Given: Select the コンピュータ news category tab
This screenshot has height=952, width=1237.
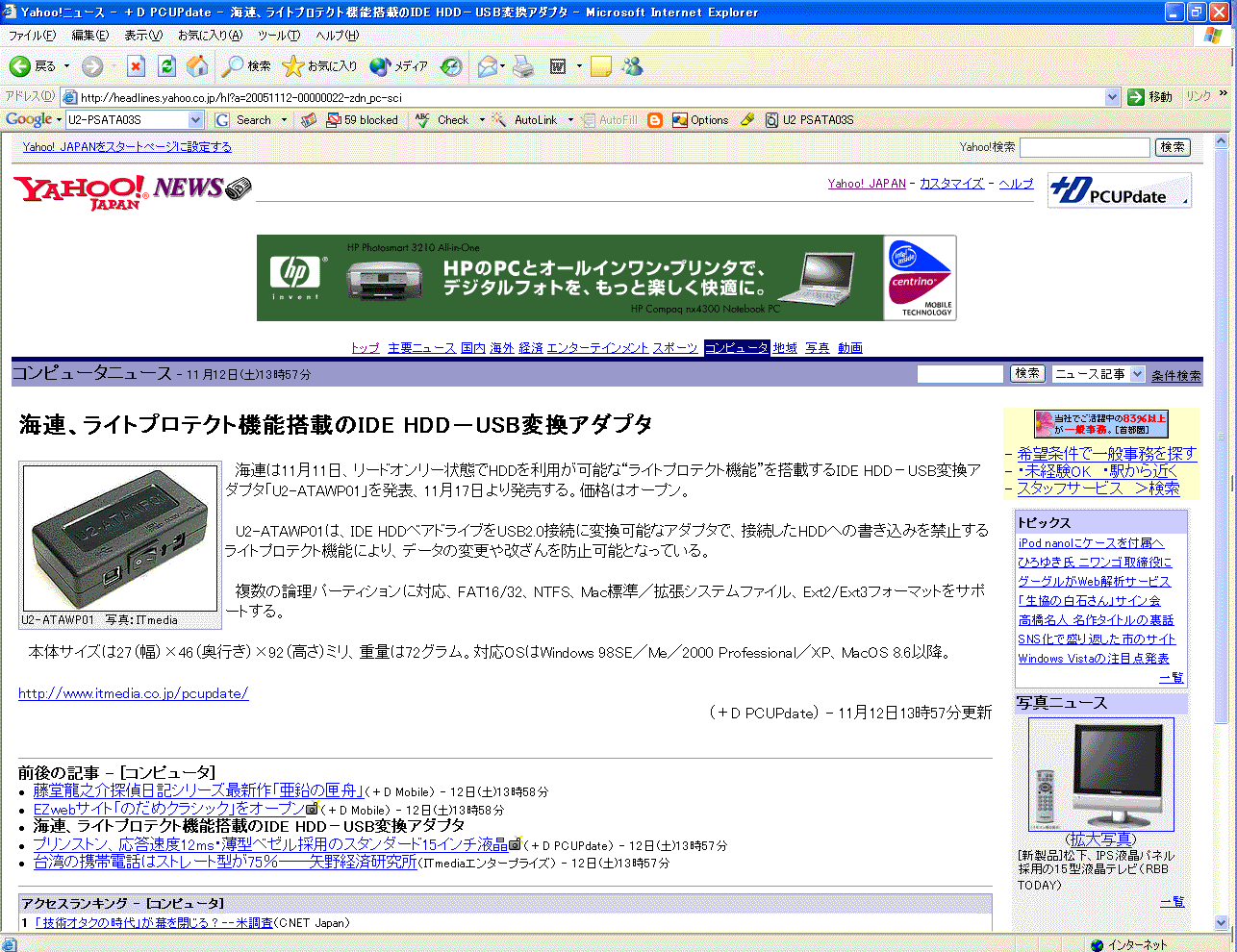Looking at the screenshot, I should pos(737,348).
